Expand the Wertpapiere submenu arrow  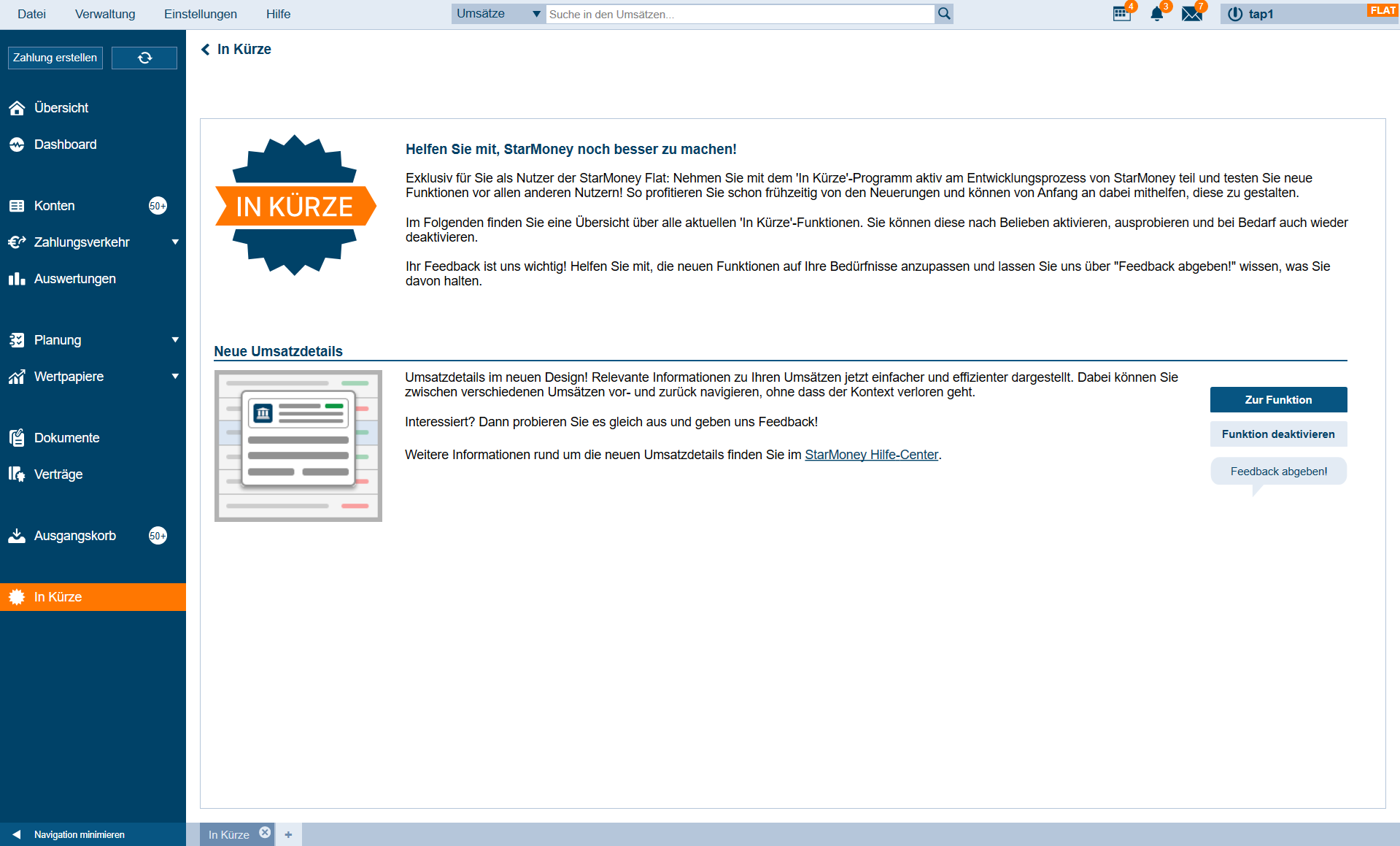[175, 377]
